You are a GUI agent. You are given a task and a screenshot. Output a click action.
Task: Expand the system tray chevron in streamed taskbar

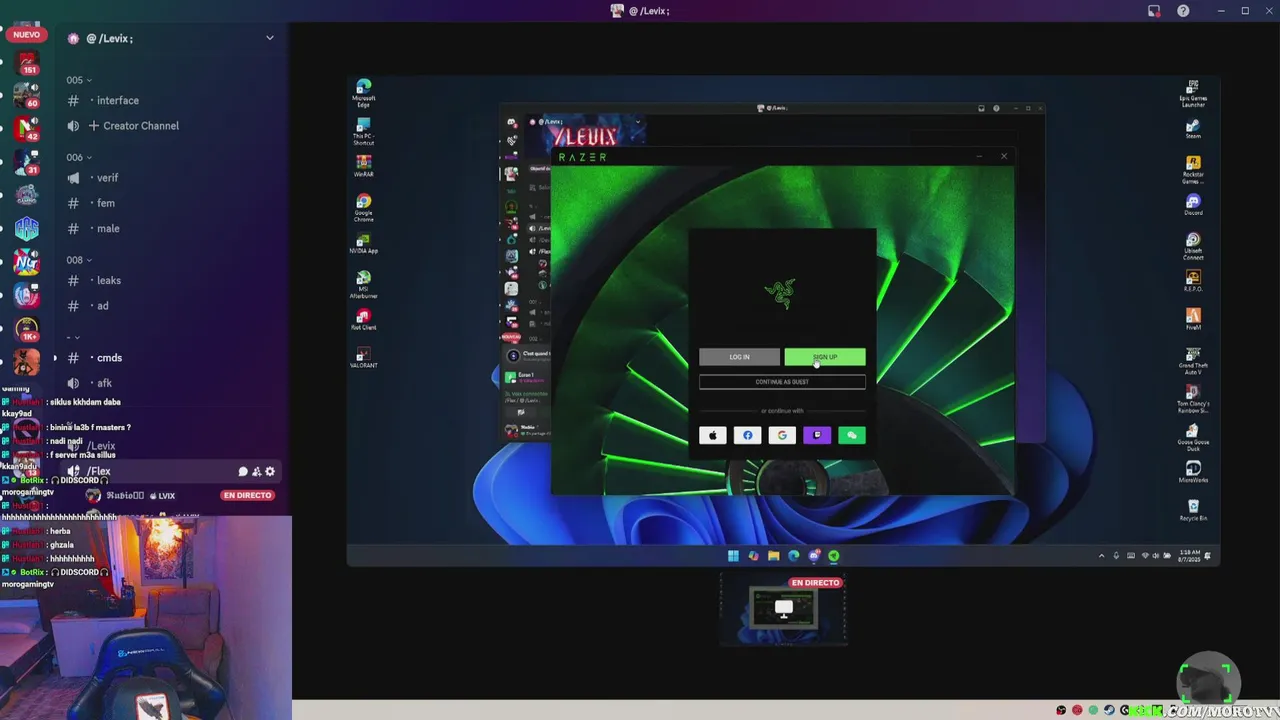(1101, 556)
